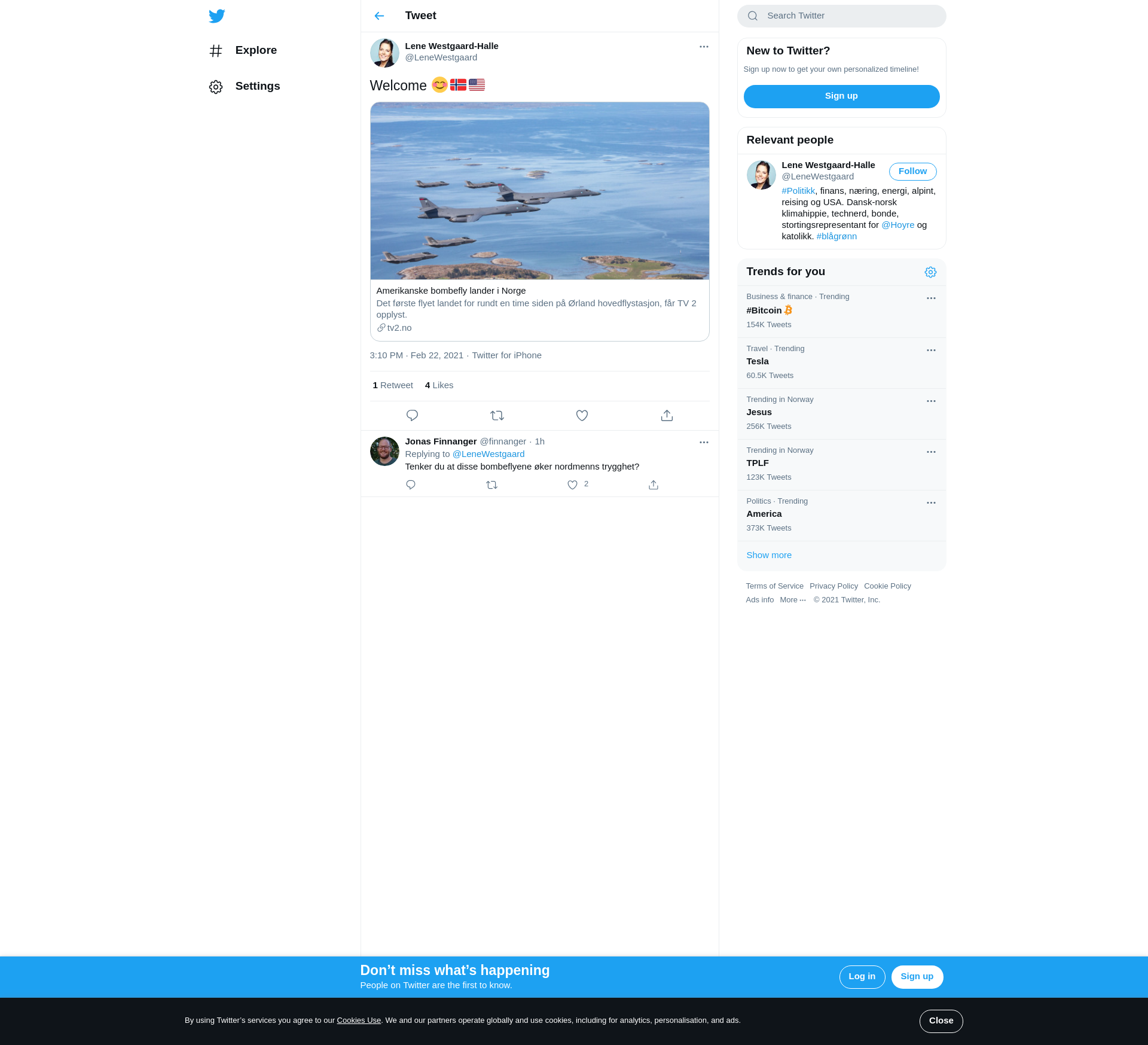The width and height of the screenshot is (1148, 1045).
Task: Open Jonas Finnanger's profile picture
Action: coord(384,451)
